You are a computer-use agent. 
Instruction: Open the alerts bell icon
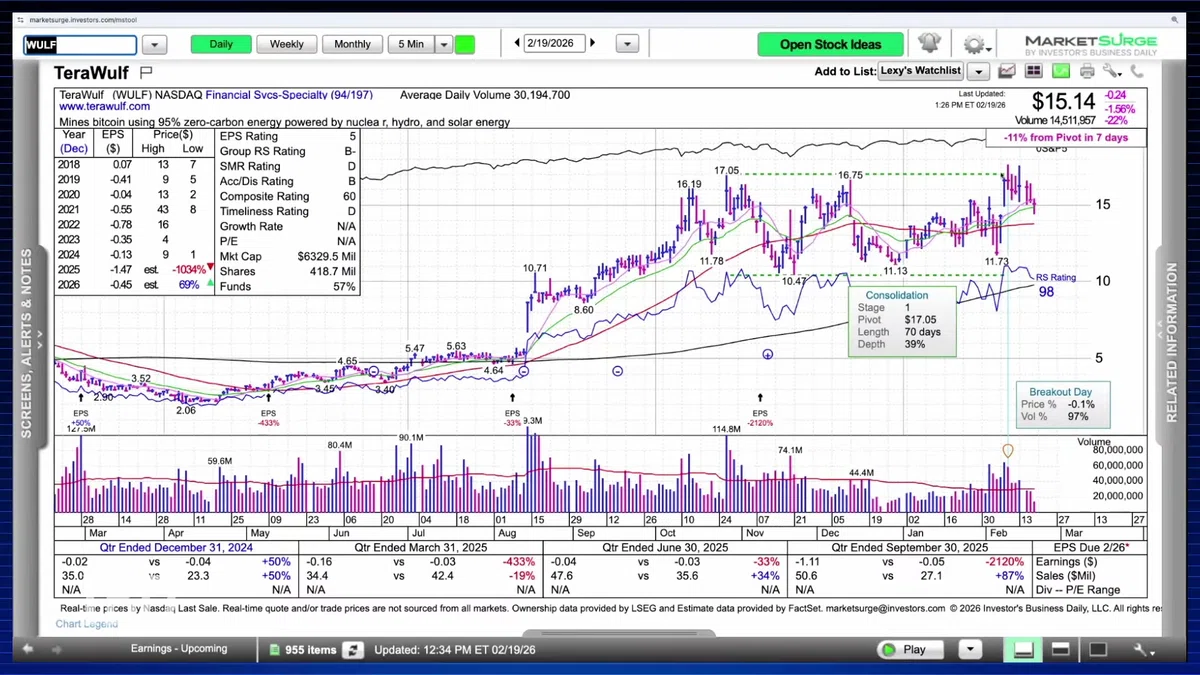[929, 44]
